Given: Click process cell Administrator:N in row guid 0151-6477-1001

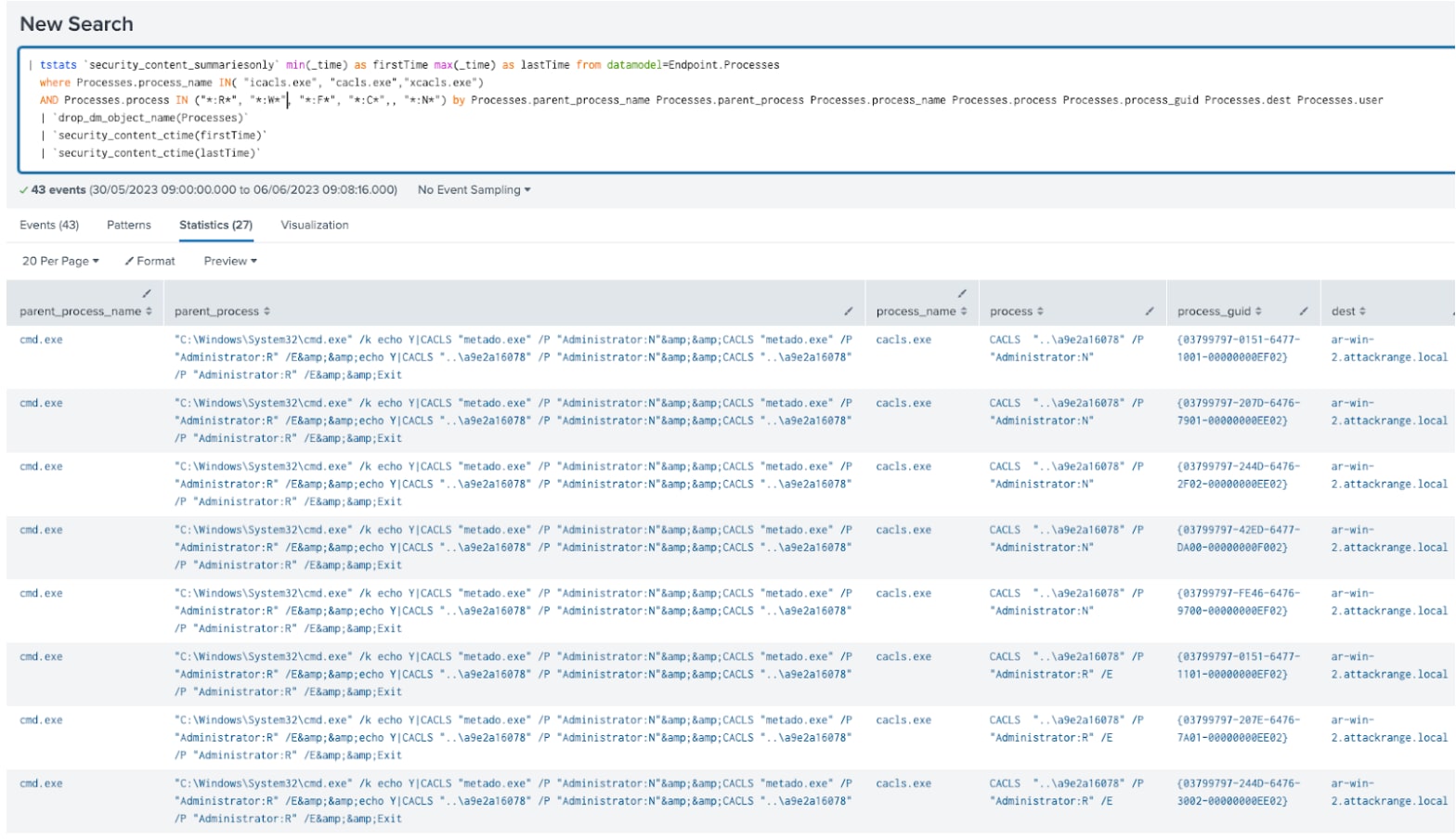Looking at the screenshot, I should point(1066,348).
